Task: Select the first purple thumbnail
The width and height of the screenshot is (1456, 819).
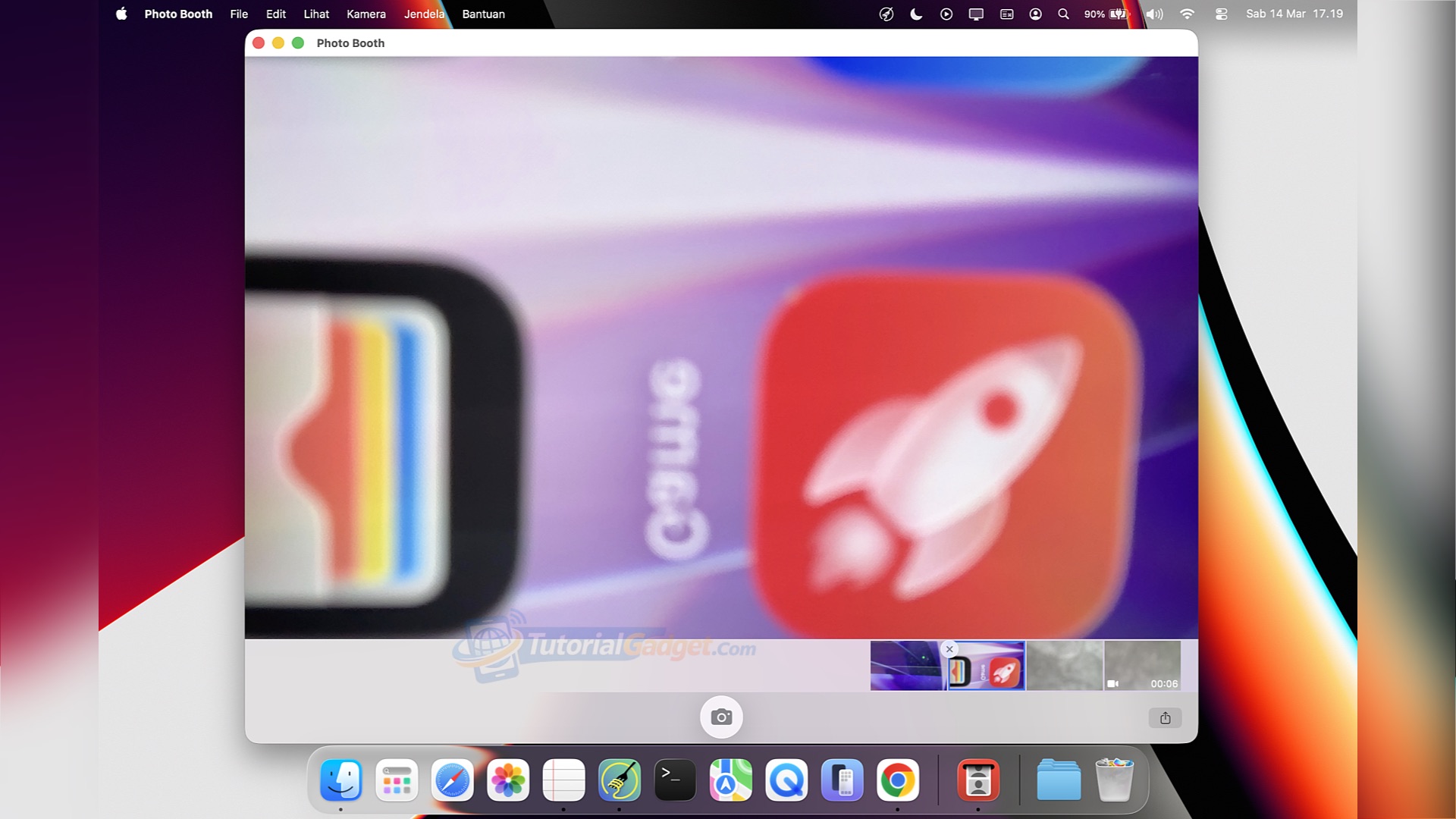Action: tap(907, 667)
